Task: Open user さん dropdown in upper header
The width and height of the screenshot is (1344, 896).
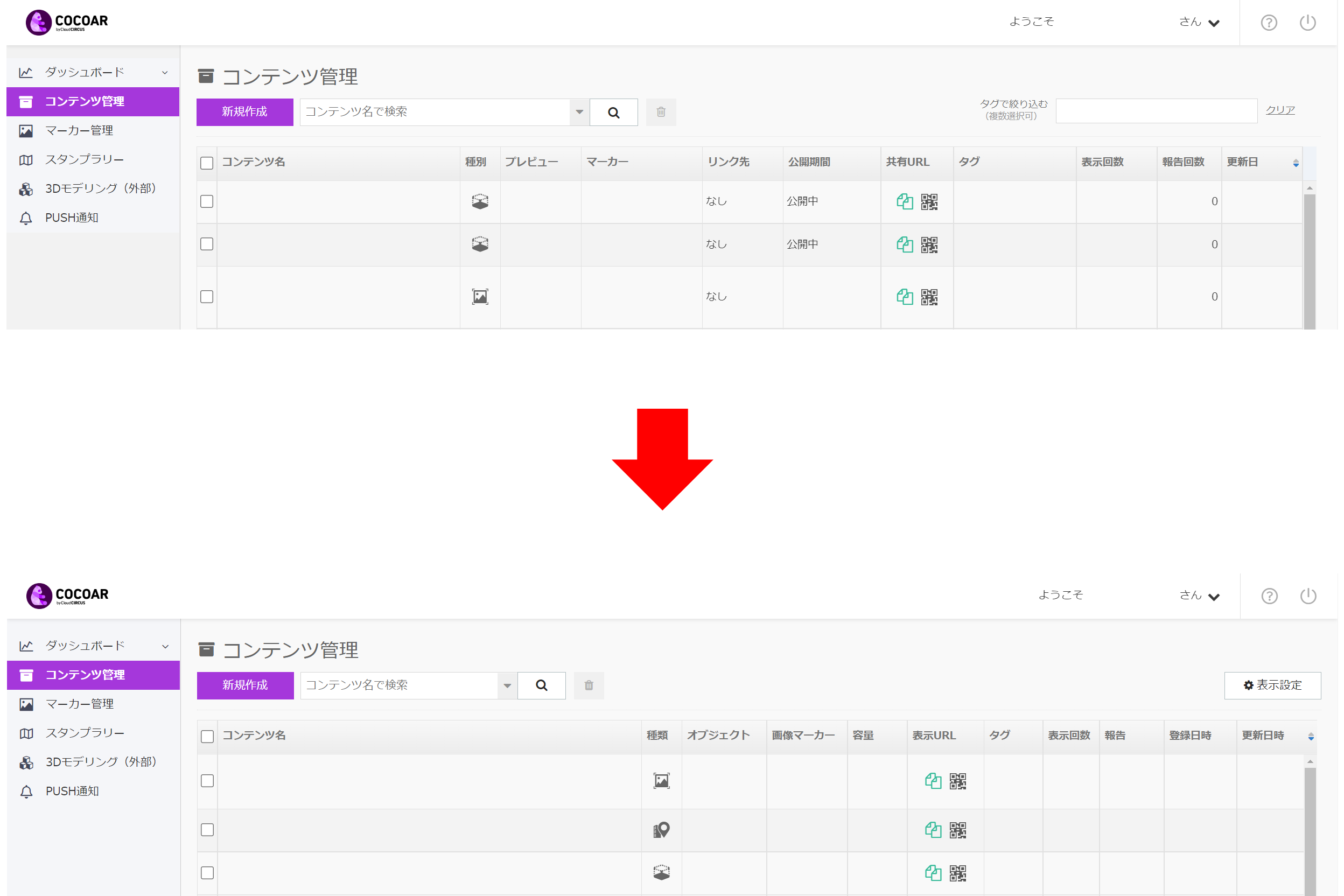Action: coord(1200,22)
